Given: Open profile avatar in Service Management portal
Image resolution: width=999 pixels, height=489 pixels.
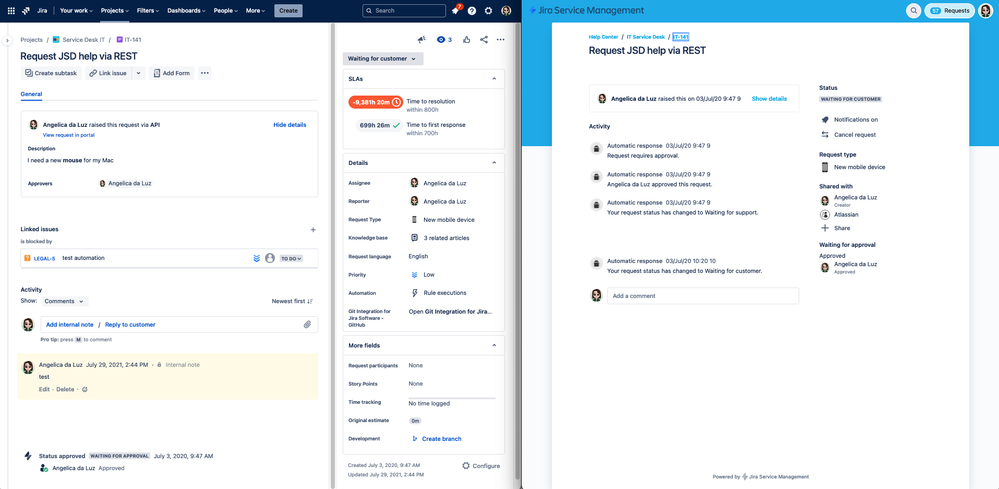Looking at the screenshot, I should coord(984,11).
